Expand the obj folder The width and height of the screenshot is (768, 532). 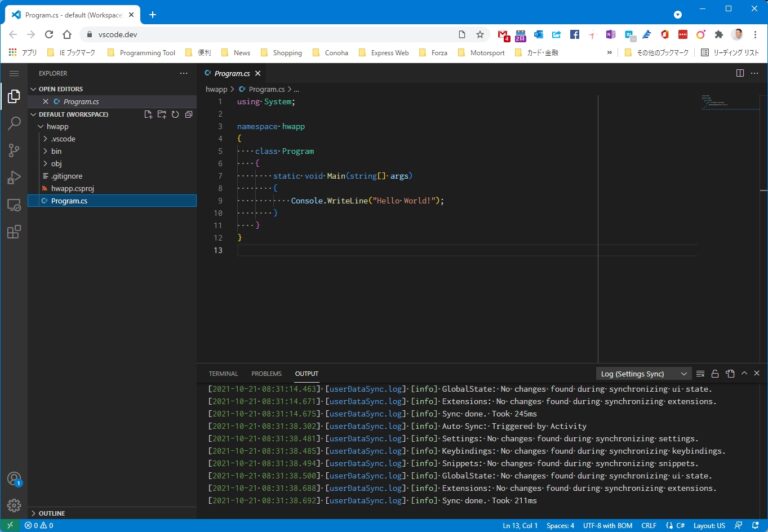tap(113, 164)
